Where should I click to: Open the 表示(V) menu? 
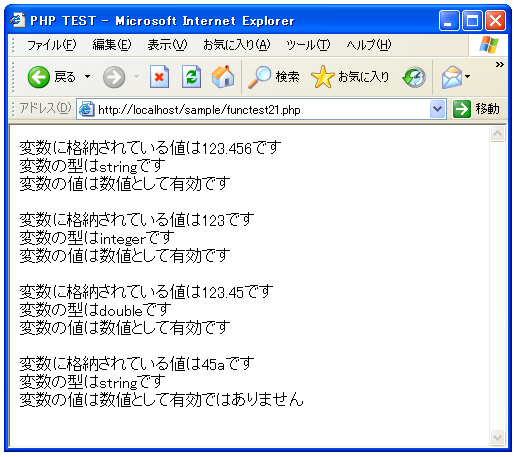167,45
